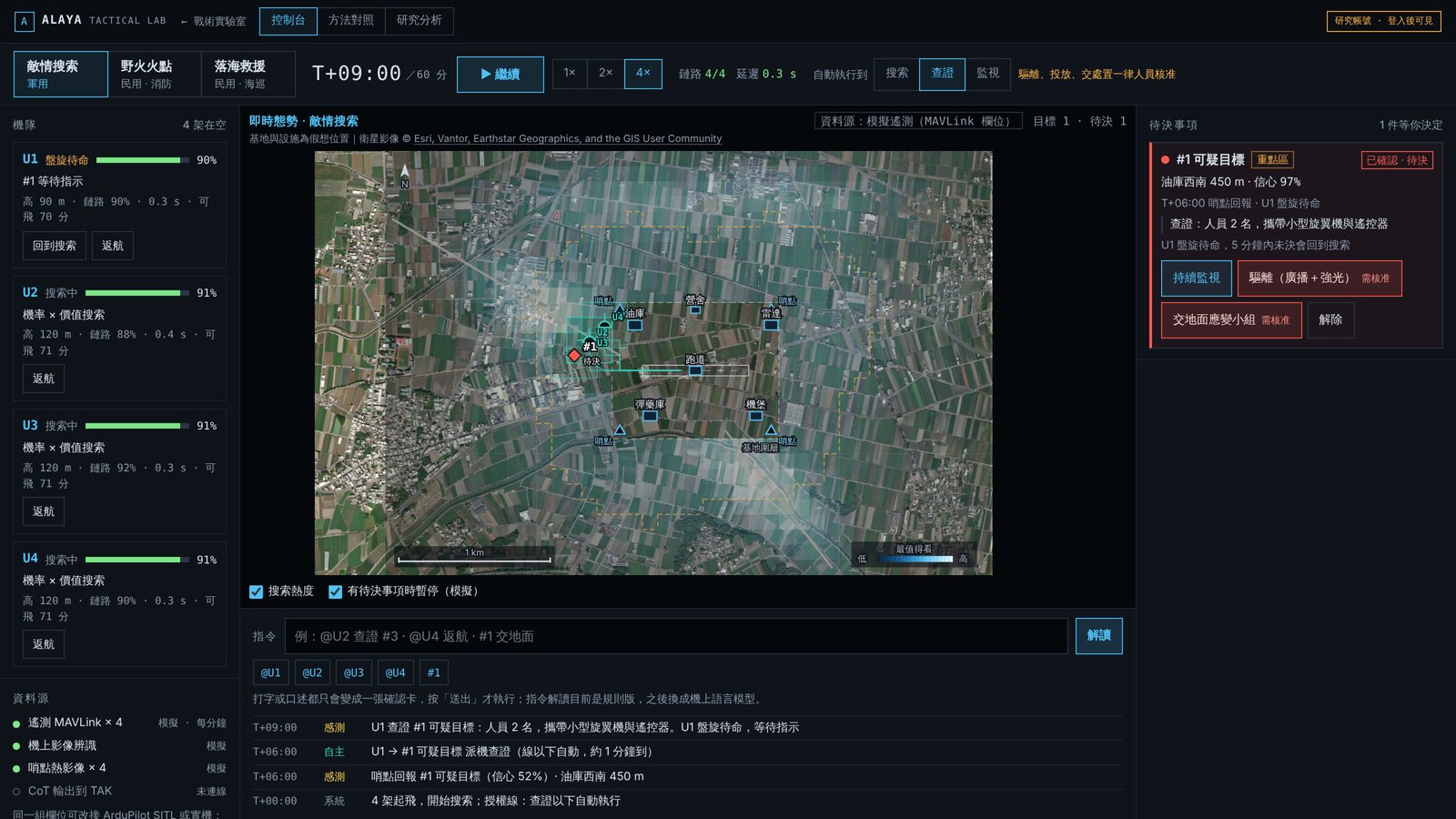Image resolution: width=1456 pixels, height=819 pixels.
Task: Switch to the 方法對照 tab
Action: [351, 21]
